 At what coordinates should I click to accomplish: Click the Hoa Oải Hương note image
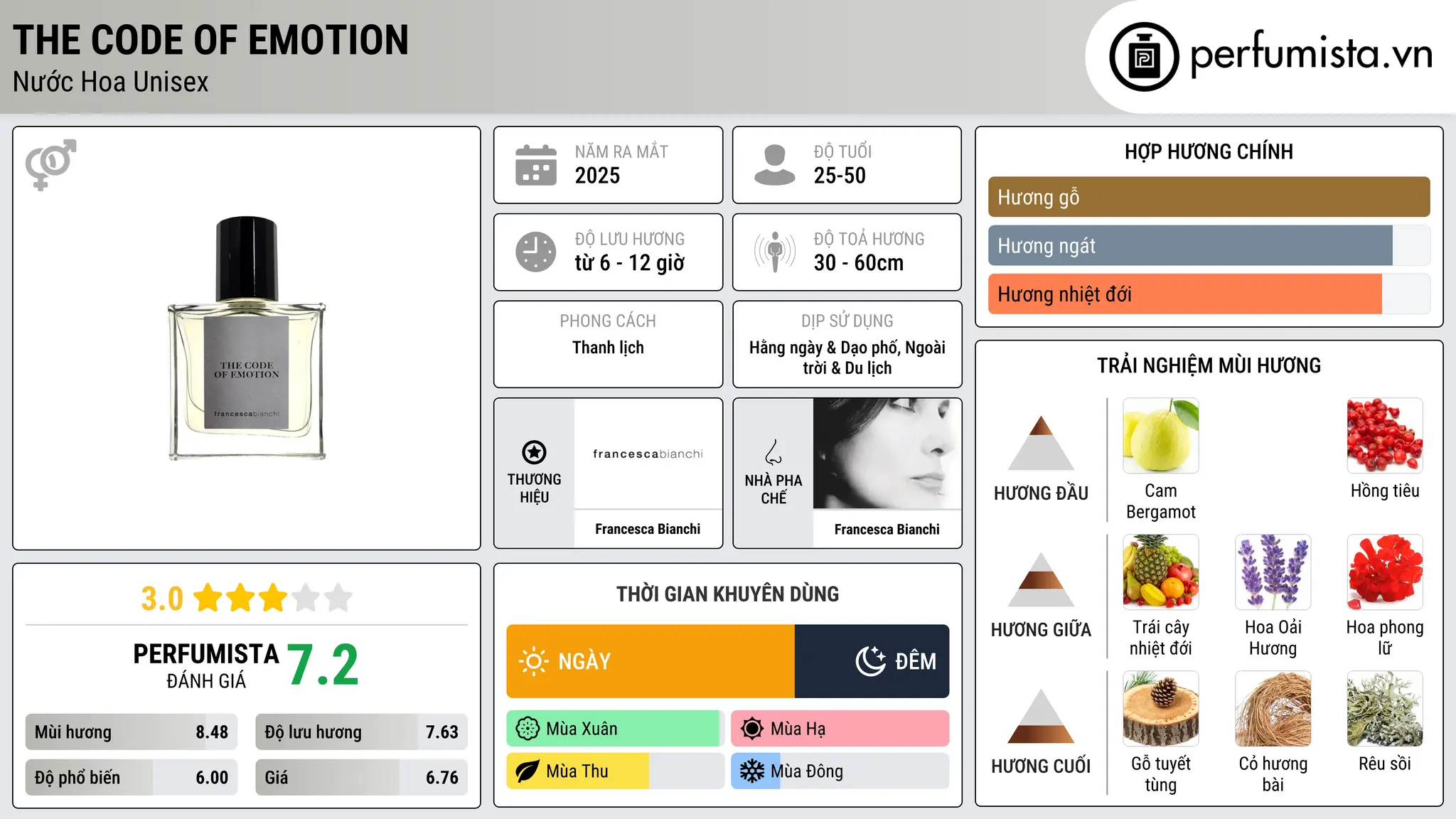[x=1273, y=572]
